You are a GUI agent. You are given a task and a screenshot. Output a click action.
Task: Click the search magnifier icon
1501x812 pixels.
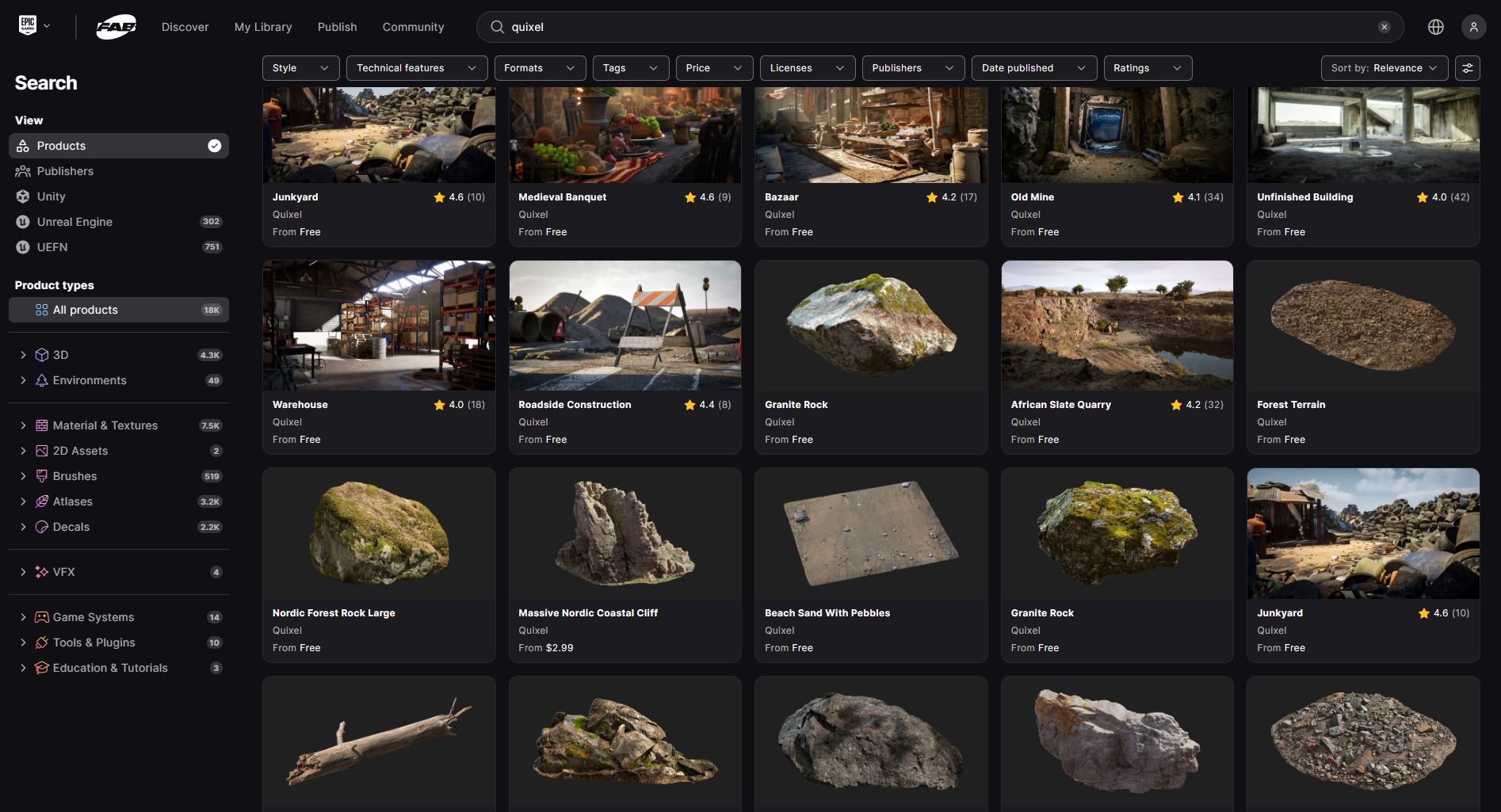[497, 27]
